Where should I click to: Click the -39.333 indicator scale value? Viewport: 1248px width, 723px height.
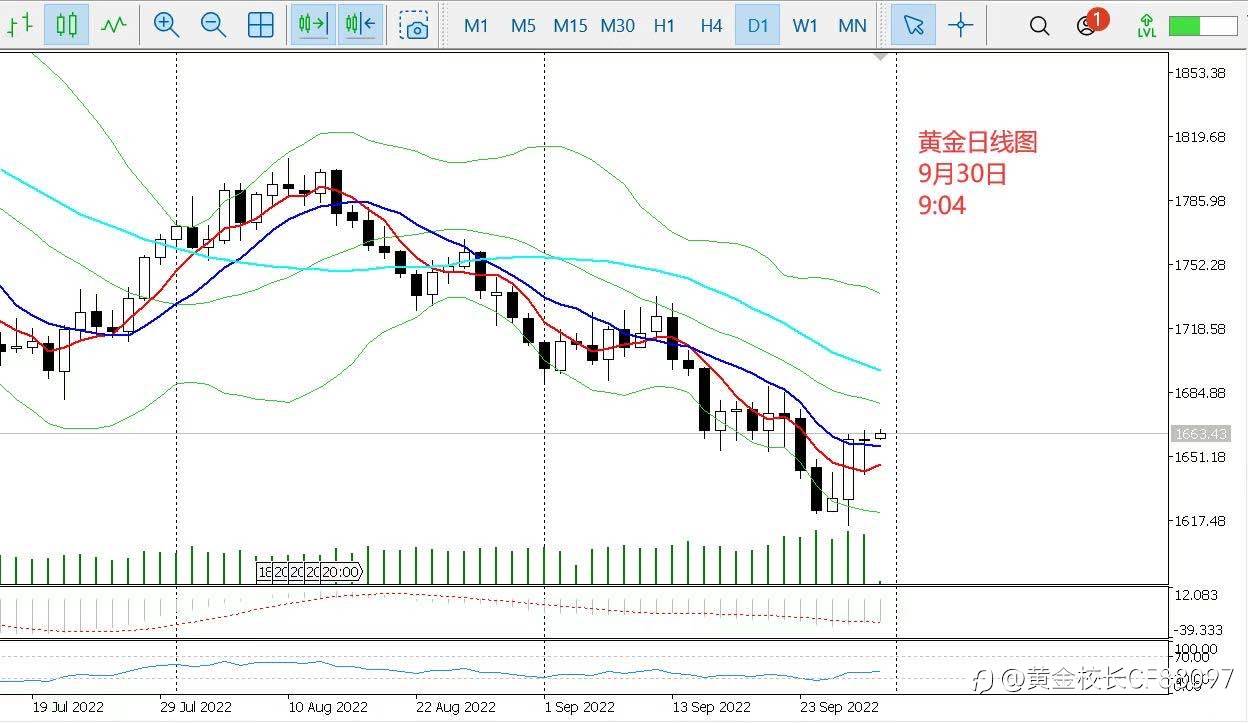tap(1196, 630)
